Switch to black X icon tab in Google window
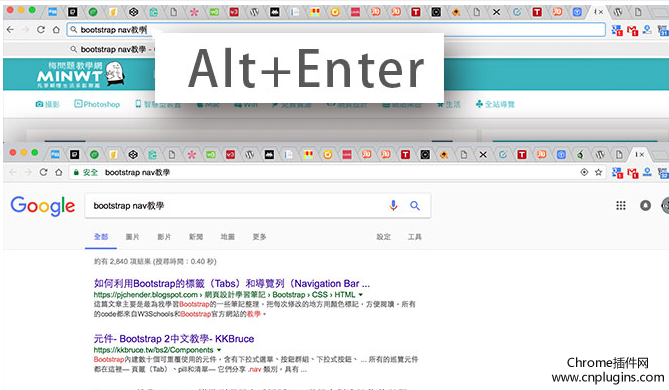This screenshot has height=390, width=669. point(483,154)
